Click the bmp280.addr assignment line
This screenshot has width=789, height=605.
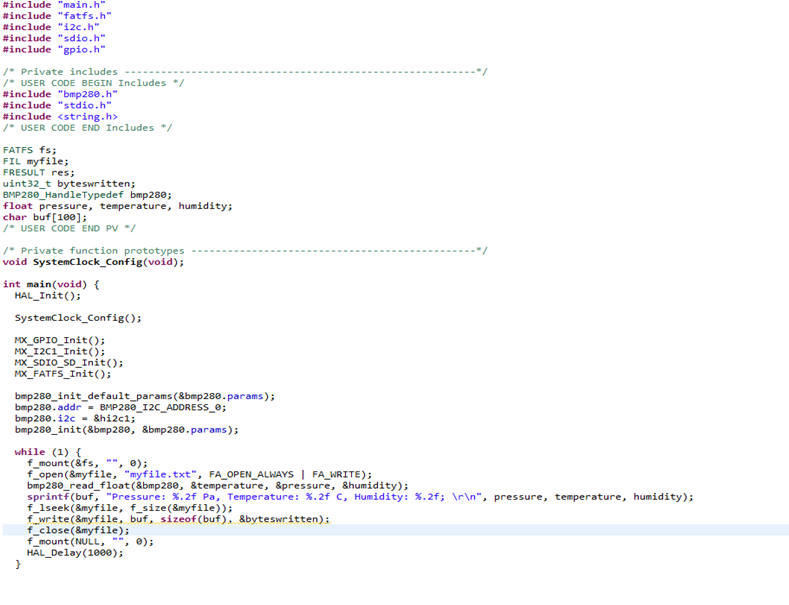tap(121, 407)
